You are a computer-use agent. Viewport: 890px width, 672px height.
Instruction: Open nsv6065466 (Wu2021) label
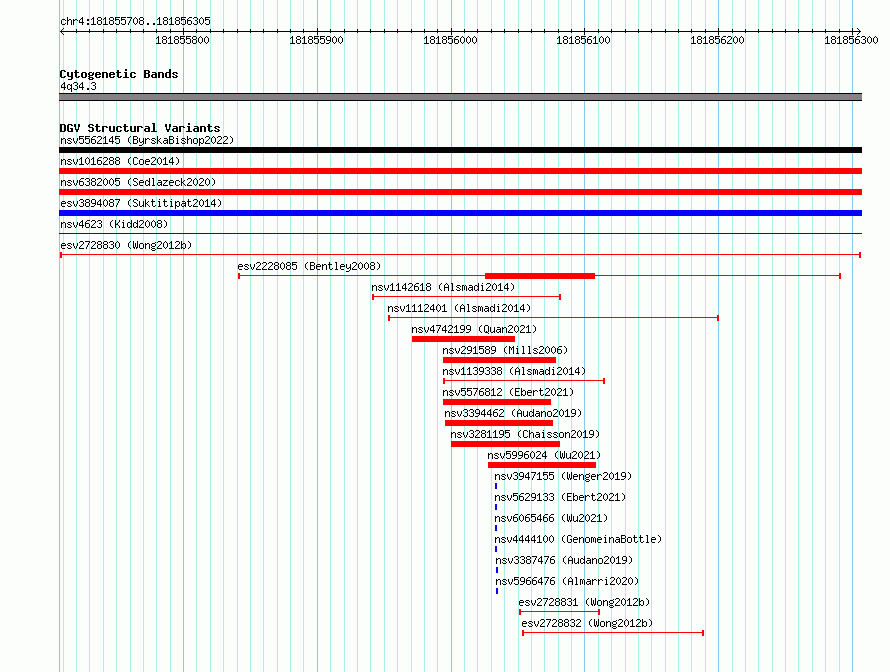coord(551,518)
